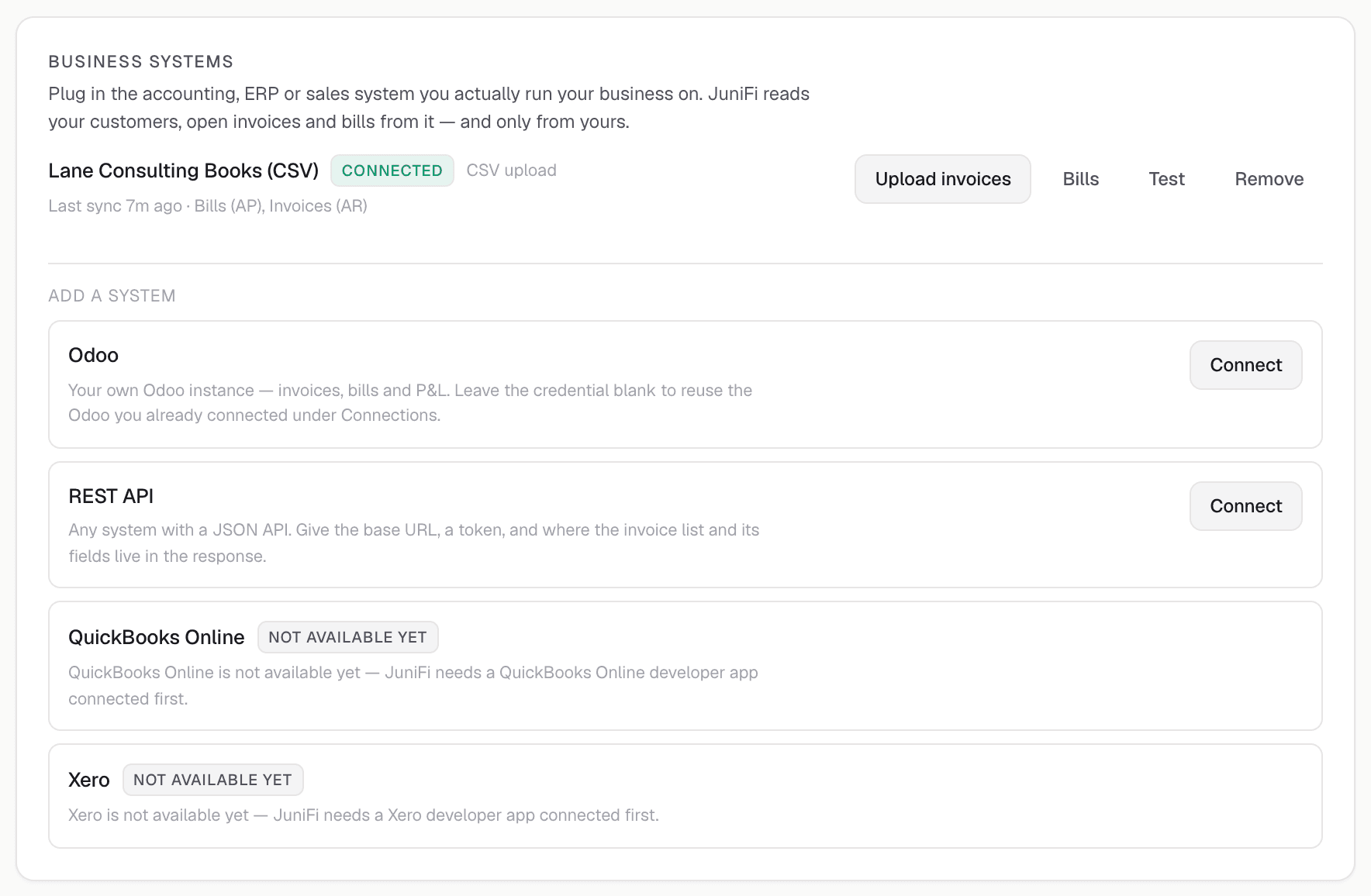Click the 'Plug in the accounting, ERP' intro text
Viewport: 1371px width, 896px height.
point(429,108)
